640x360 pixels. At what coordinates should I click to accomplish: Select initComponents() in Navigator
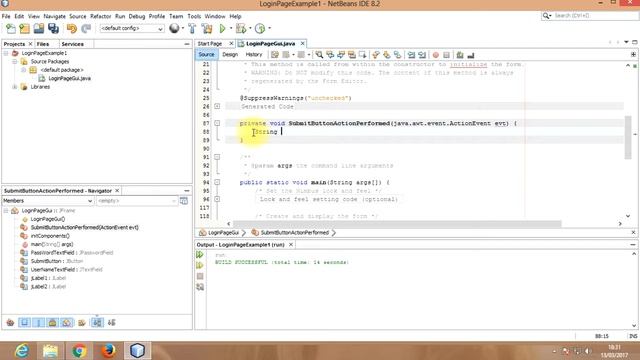pos(50,236)
